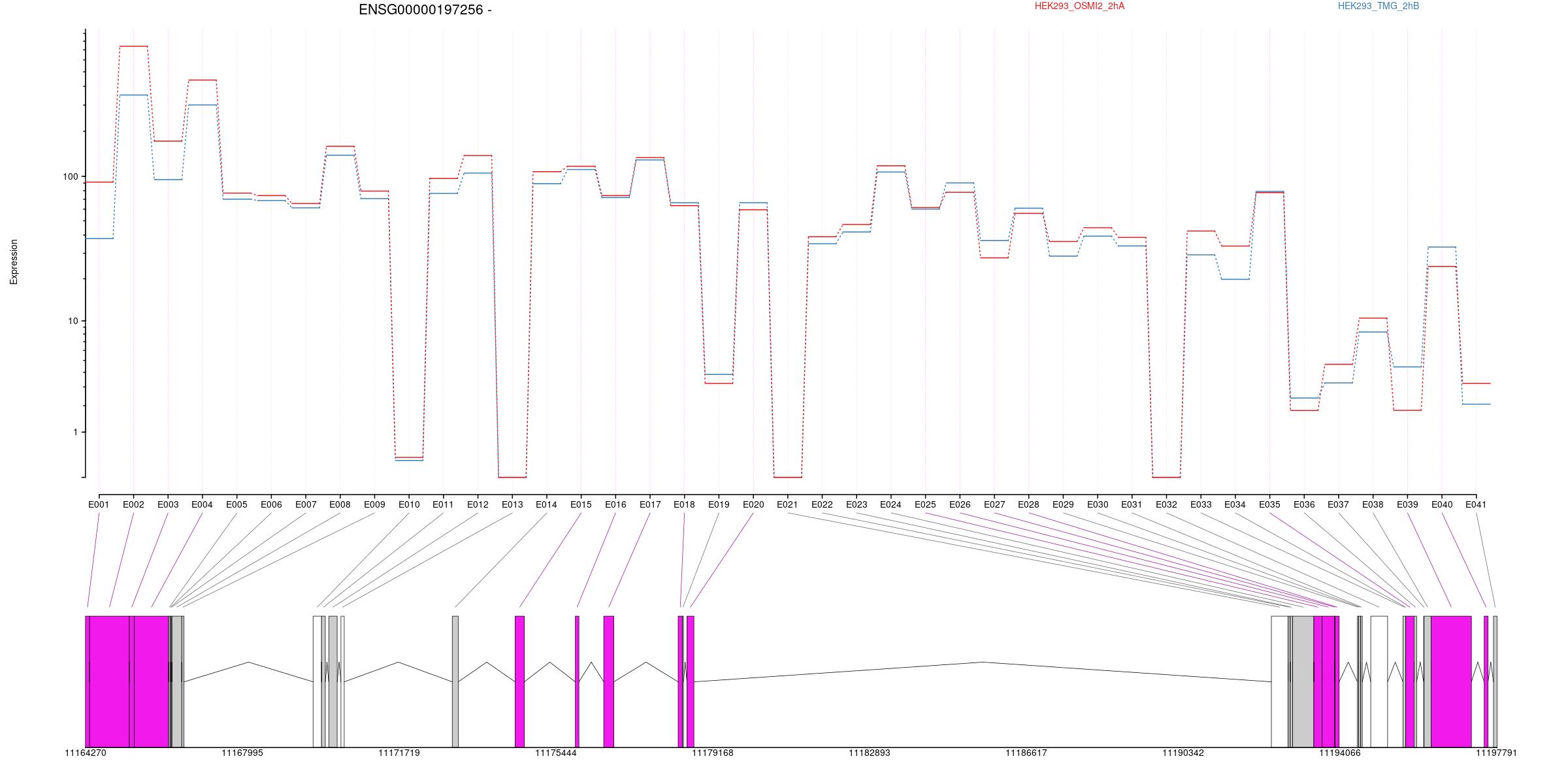Click exon label E024
The image size is (1568, 784).
coord(890,505)
